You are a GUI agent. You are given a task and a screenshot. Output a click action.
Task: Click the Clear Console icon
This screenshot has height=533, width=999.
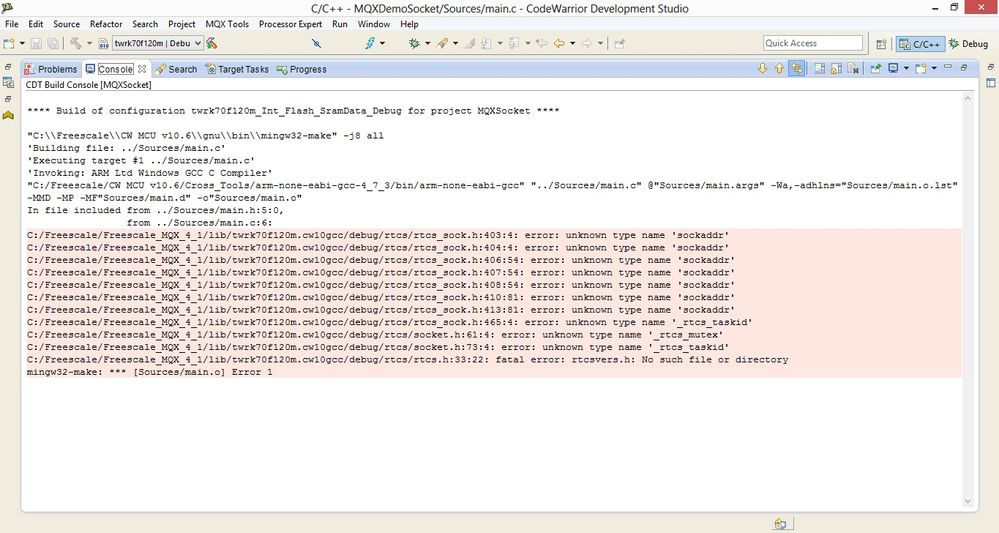point(854,68)
